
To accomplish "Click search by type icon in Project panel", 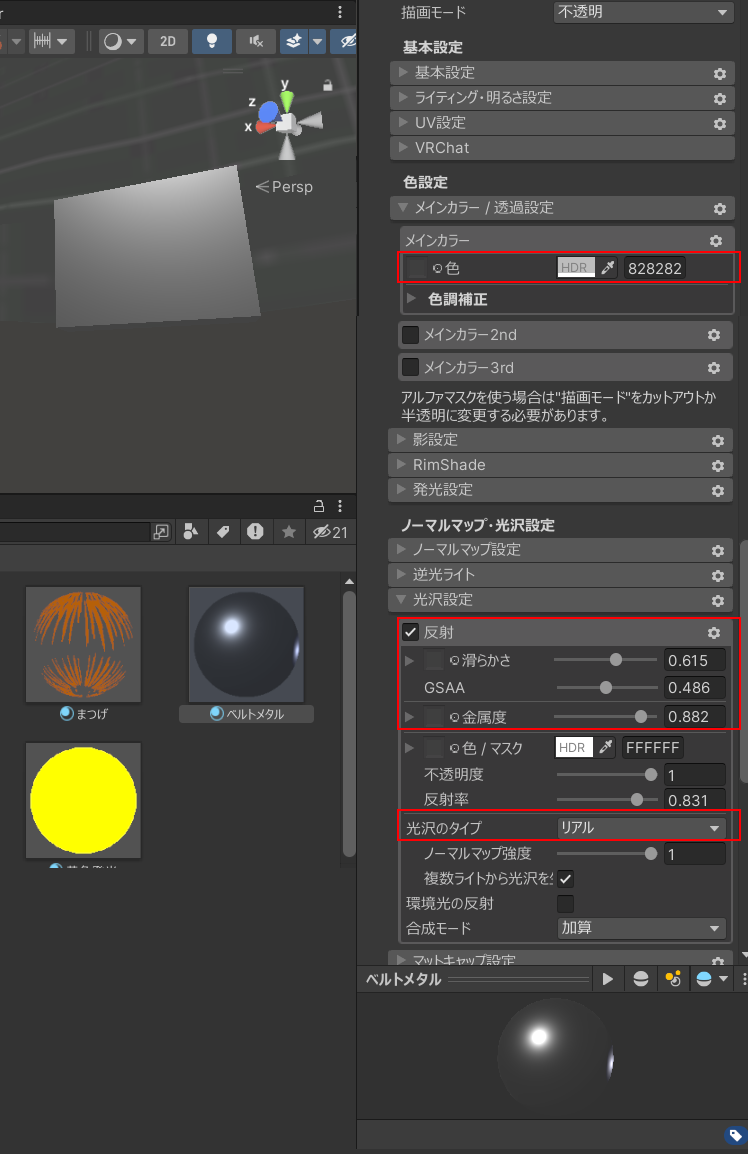I will pos(190,532).
